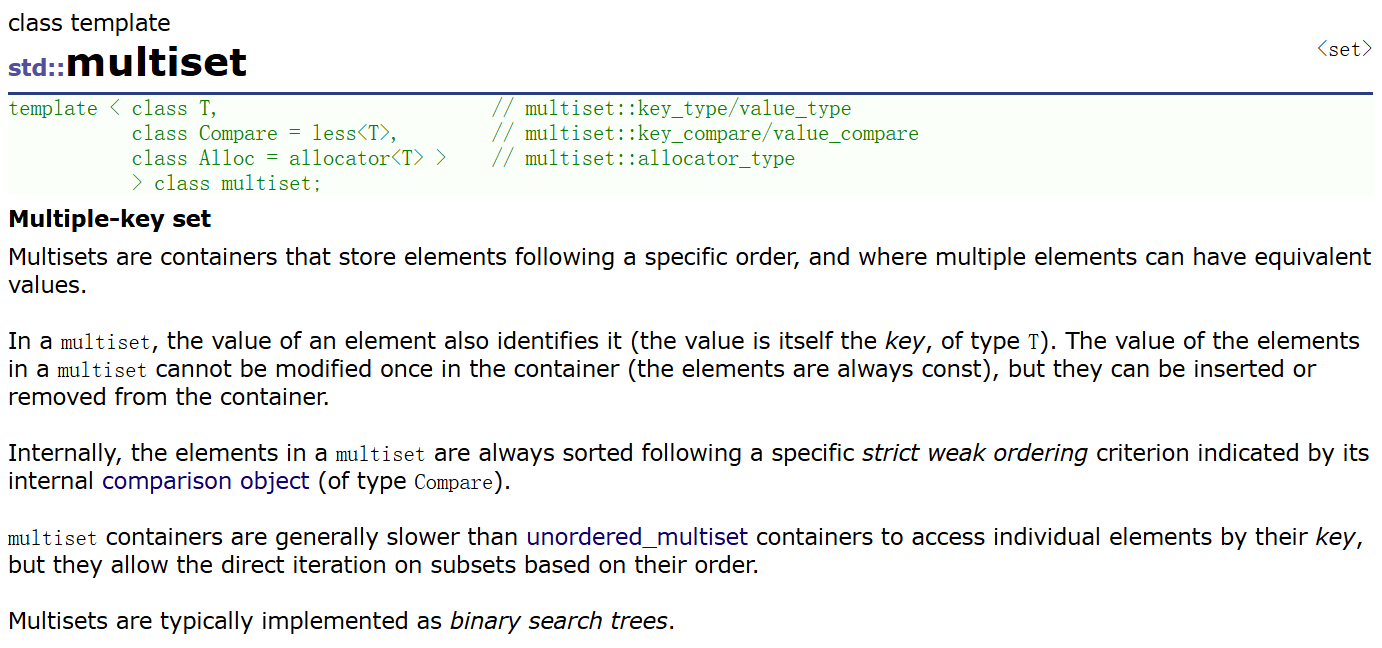Click the std:: namespace prefix
Viewport: 1382px width, 648px height.
click(x=36, y=68)
